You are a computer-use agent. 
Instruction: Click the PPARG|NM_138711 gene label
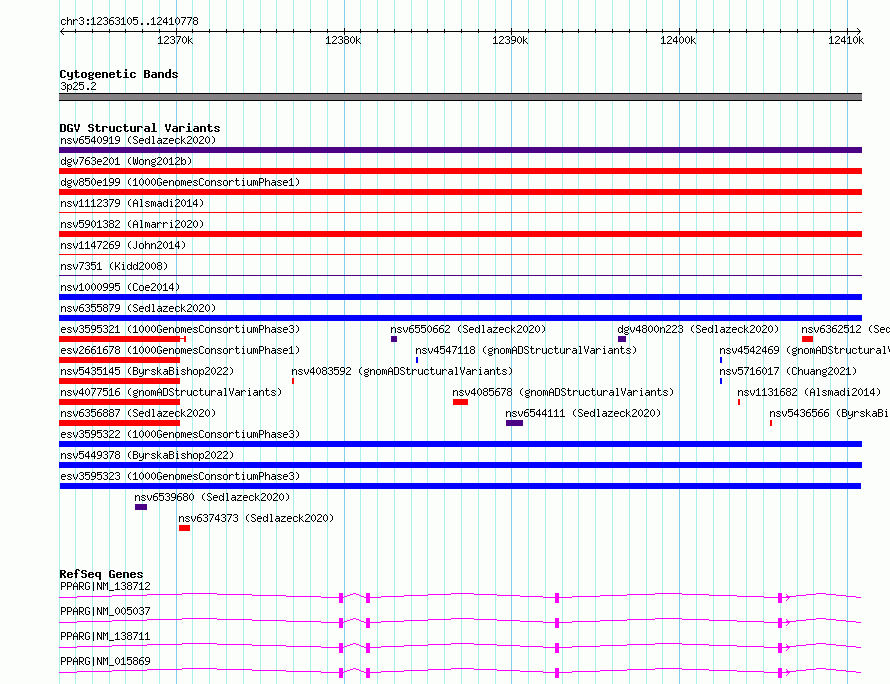(x=105, y=636)
